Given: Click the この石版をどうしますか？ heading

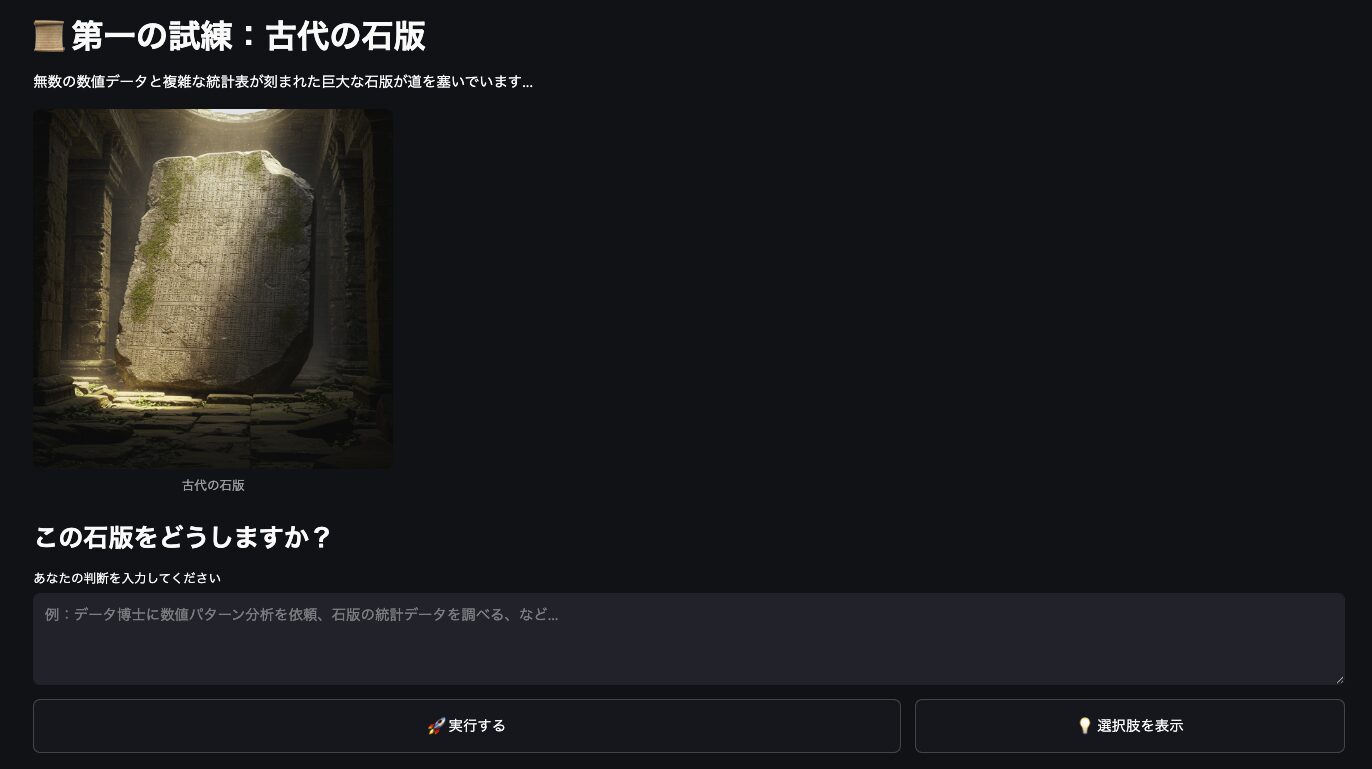Looking at the screenshot, I should click(x=182, y=537).
